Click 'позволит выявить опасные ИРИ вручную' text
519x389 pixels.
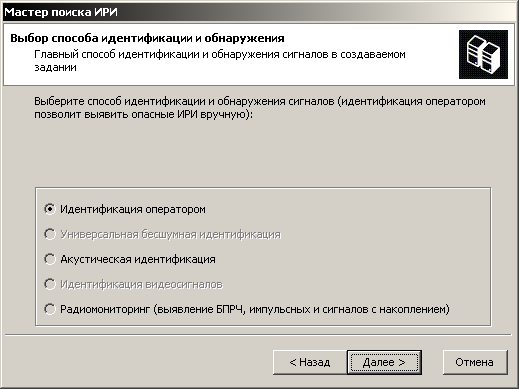tap(142, 114)
